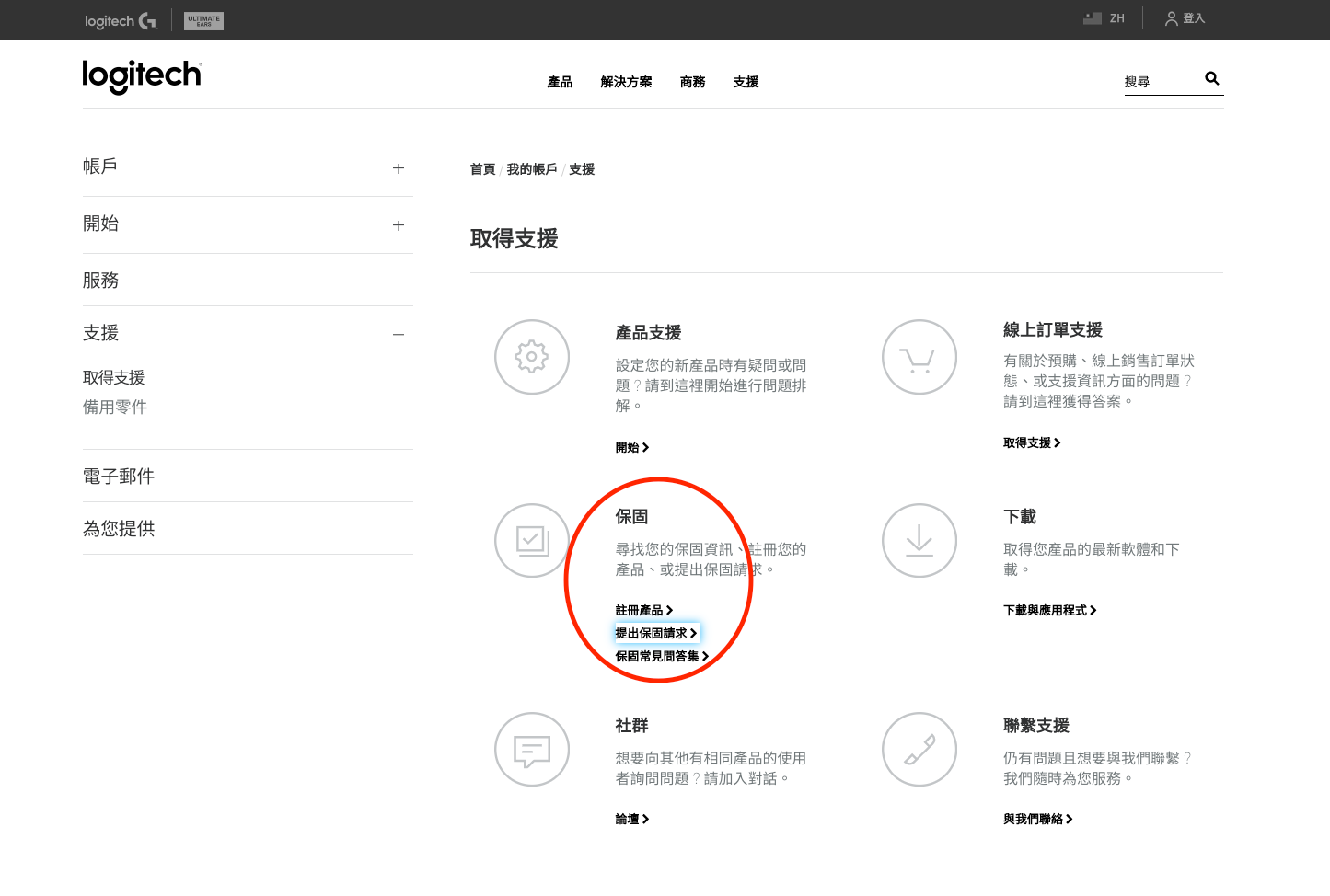Open the 支援 top navigation menu

tap(746, 82)
